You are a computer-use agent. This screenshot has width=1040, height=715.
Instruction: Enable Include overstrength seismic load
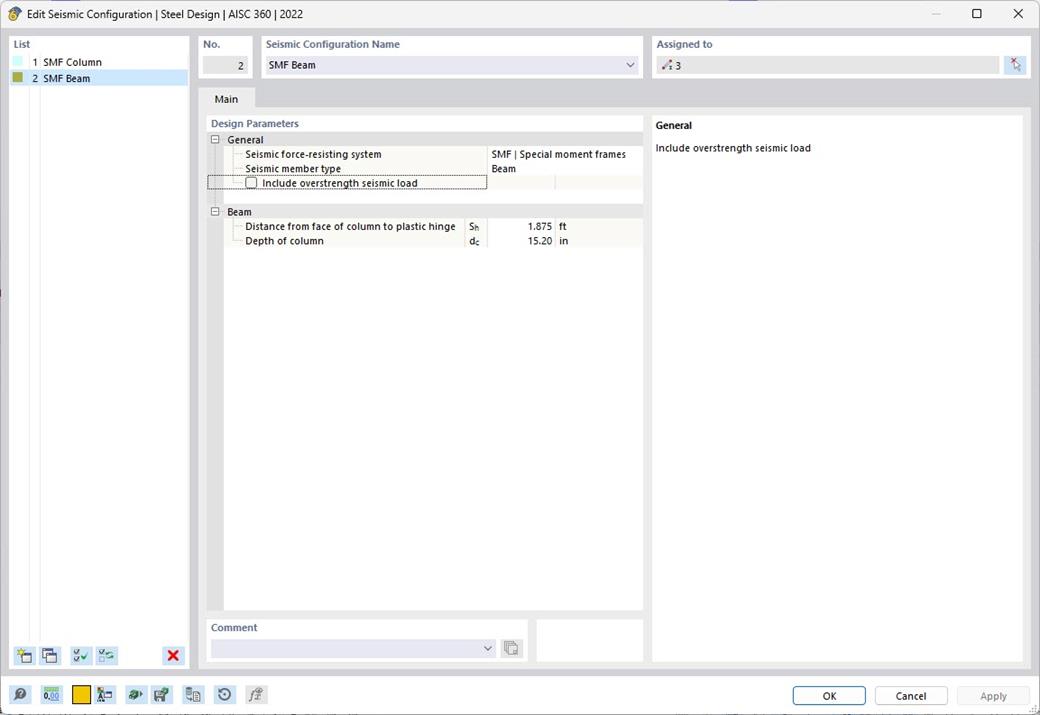(x=251, y=182)
